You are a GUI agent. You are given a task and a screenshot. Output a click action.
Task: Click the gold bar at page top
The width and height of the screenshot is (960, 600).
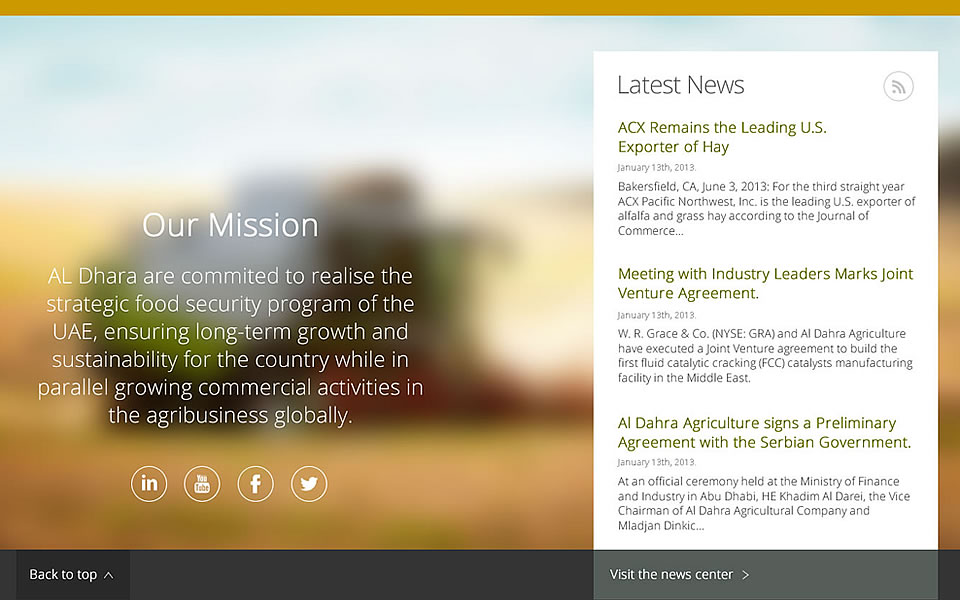coord(480,7)
